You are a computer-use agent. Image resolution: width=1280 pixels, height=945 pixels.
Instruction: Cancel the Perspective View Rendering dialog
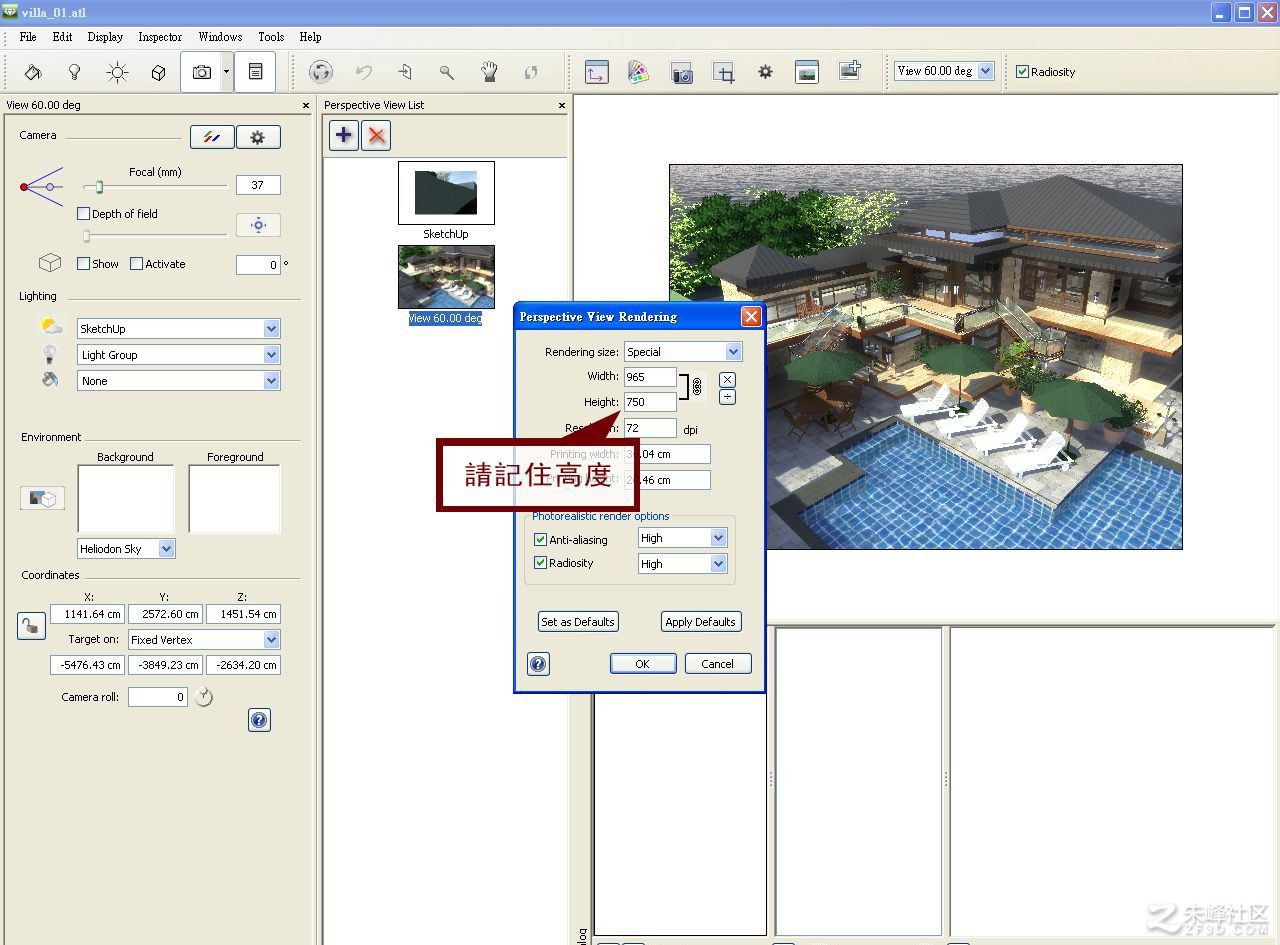click(717, 664)
